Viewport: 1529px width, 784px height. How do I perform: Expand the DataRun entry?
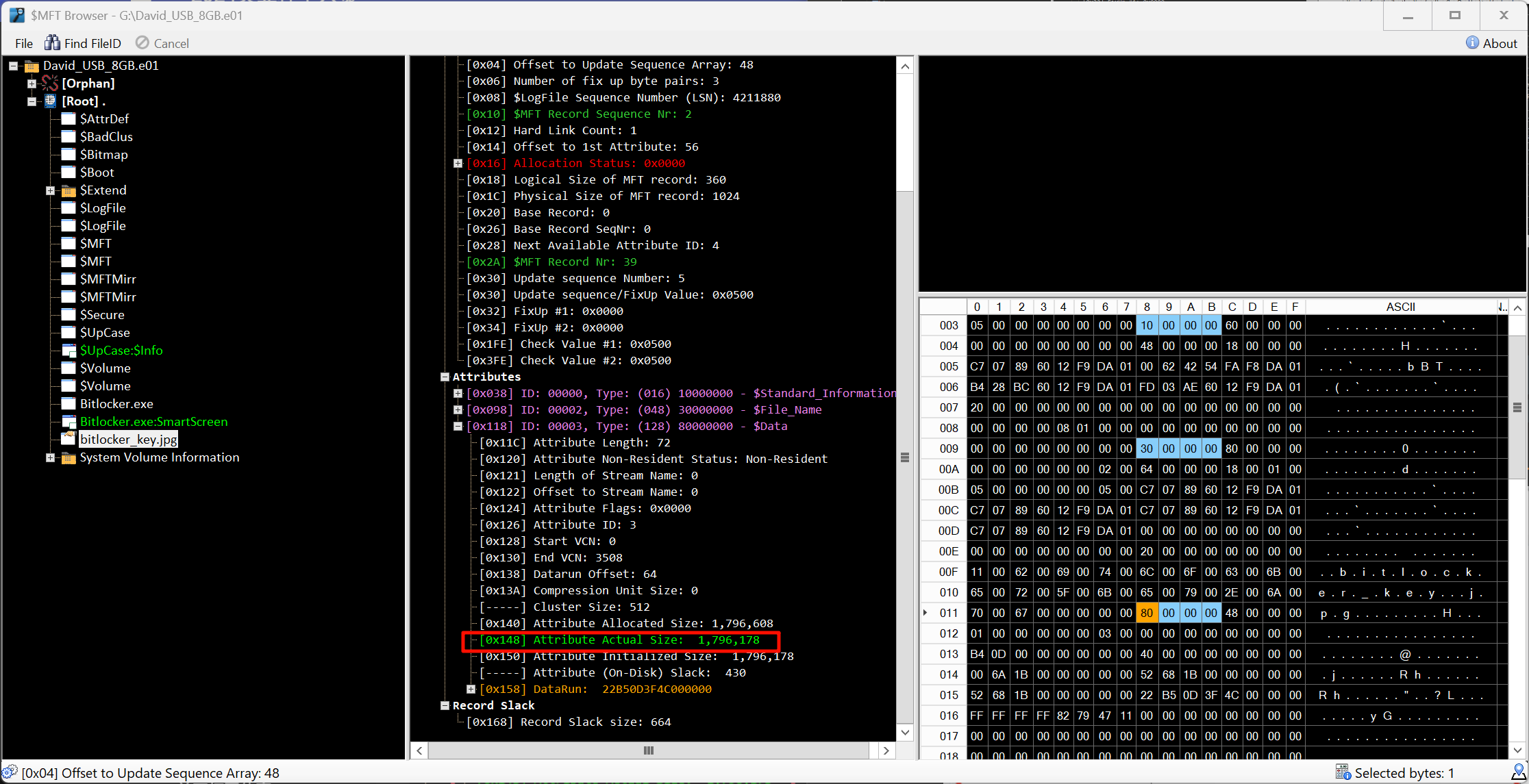pos(471,689)
